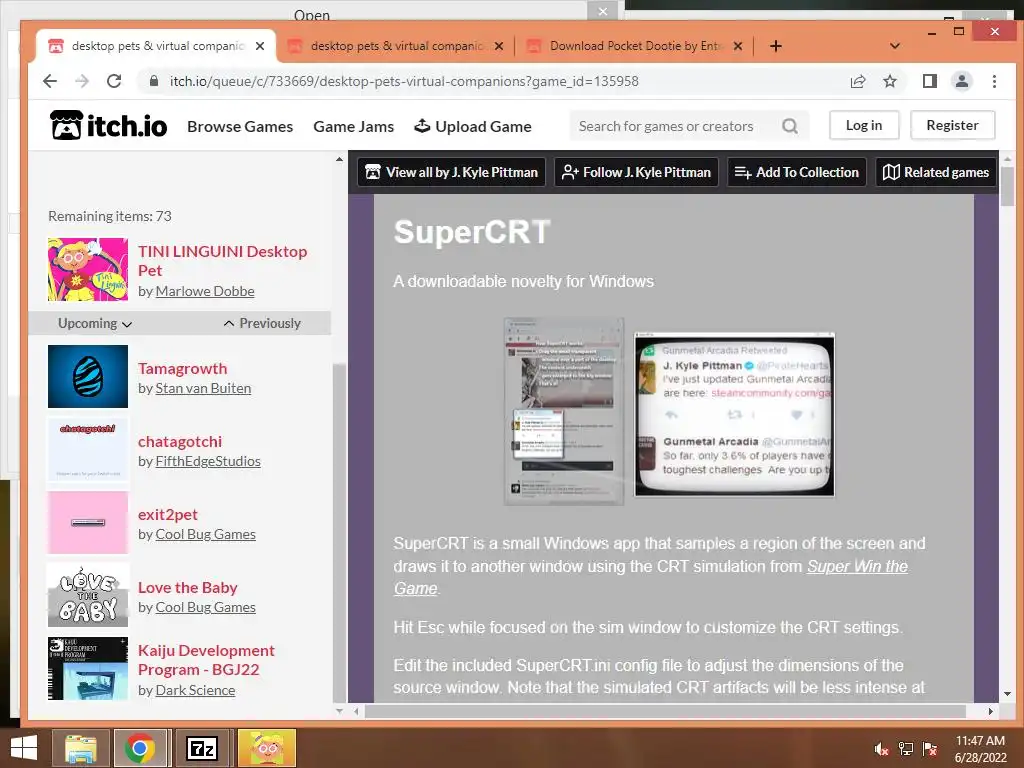Expand the Upcoming list
The image size is (1024, 768).
[95, 323]
